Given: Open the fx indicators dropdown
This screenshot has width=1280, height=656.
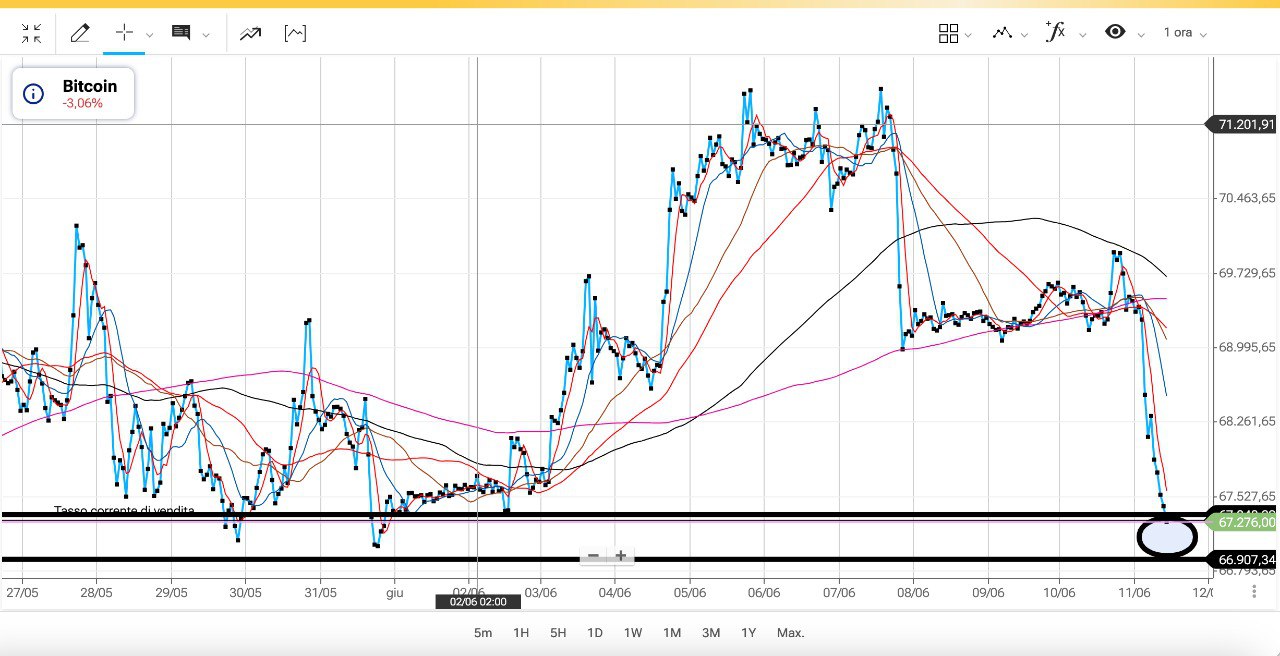Looking at the screenshot, I should pyautogui.click(x=1085, y=35).
